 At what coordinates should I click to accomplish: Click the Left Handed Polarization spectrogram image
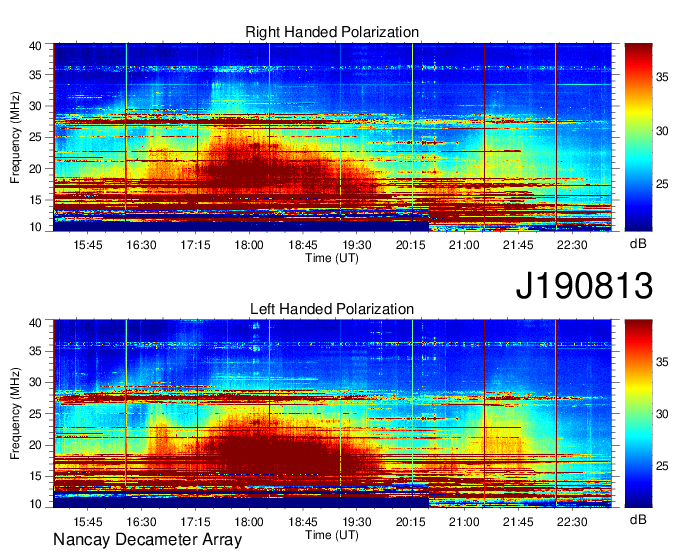click(x=332, y=414)
